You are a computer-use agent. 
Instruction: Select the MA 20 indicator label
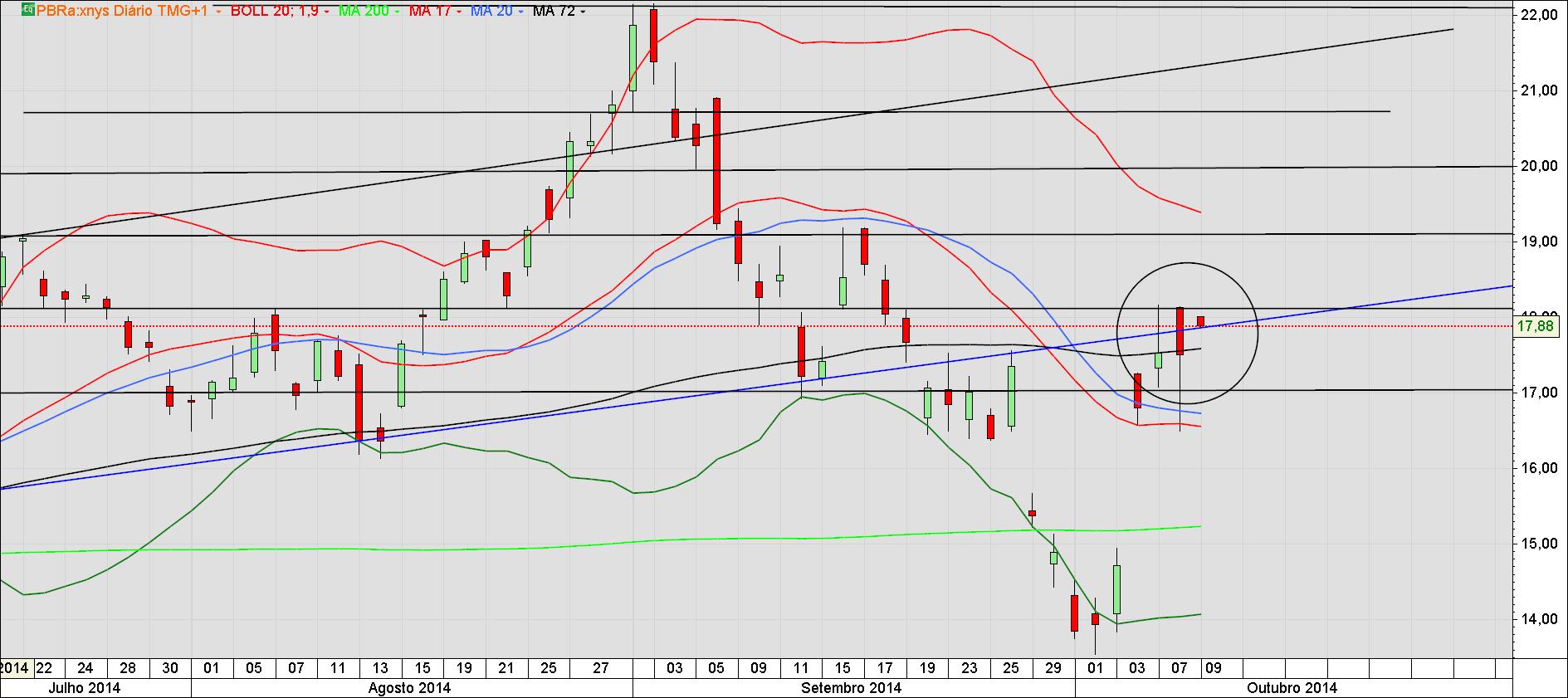coord(491,11)
